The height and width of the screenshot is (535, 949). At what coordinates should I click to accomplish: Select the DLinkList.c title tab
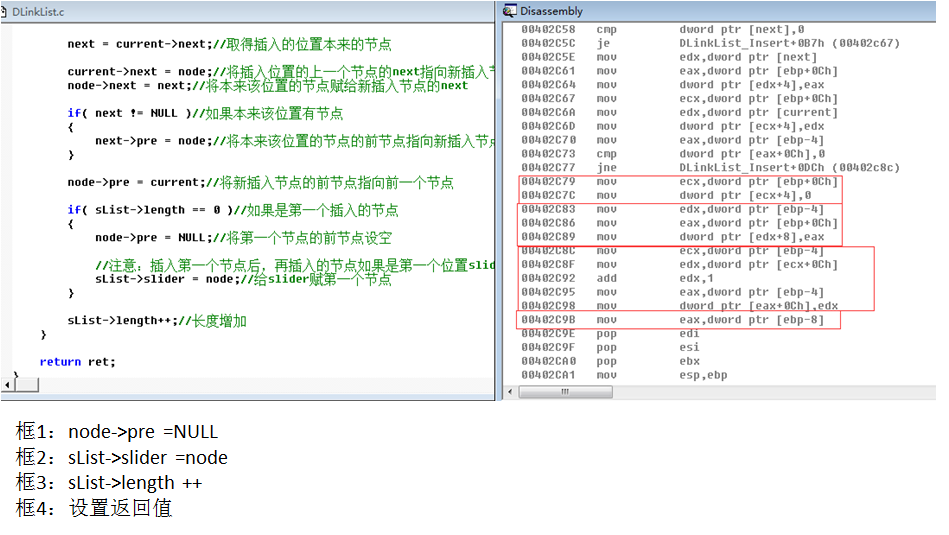click(38, 12)
